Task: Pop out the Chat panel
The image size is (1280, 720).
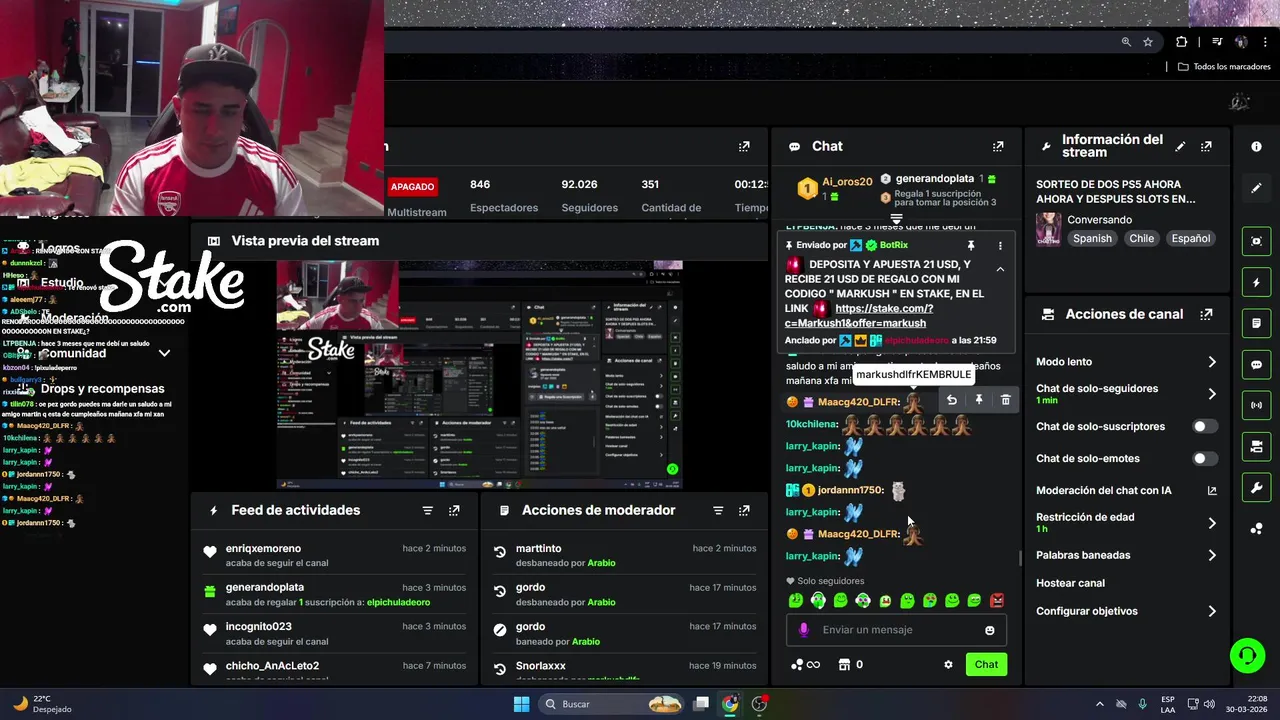Action: tap(997, 146)
